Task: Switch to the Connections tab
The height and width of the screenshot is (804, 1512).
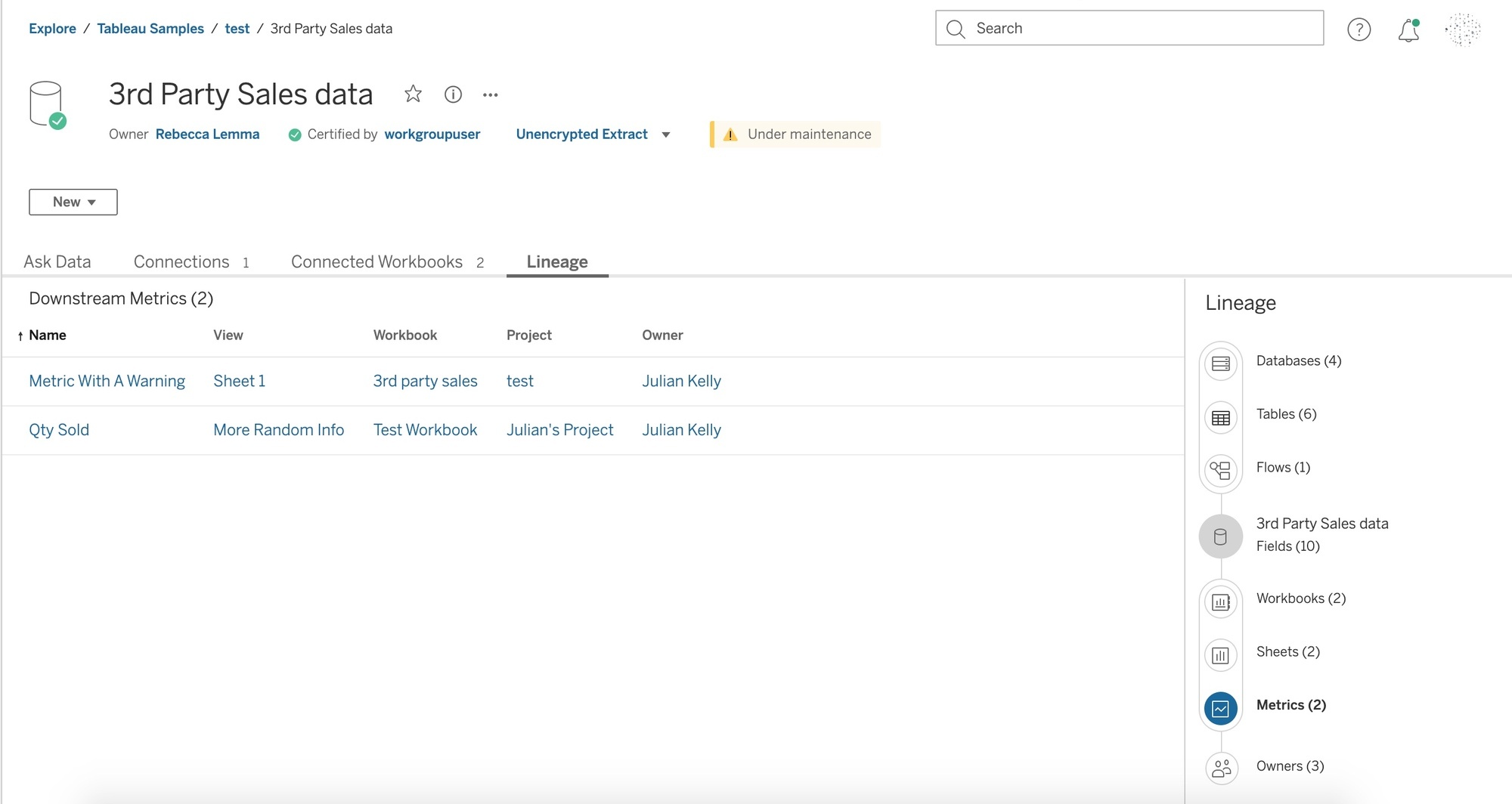Action: click(191, 261)
